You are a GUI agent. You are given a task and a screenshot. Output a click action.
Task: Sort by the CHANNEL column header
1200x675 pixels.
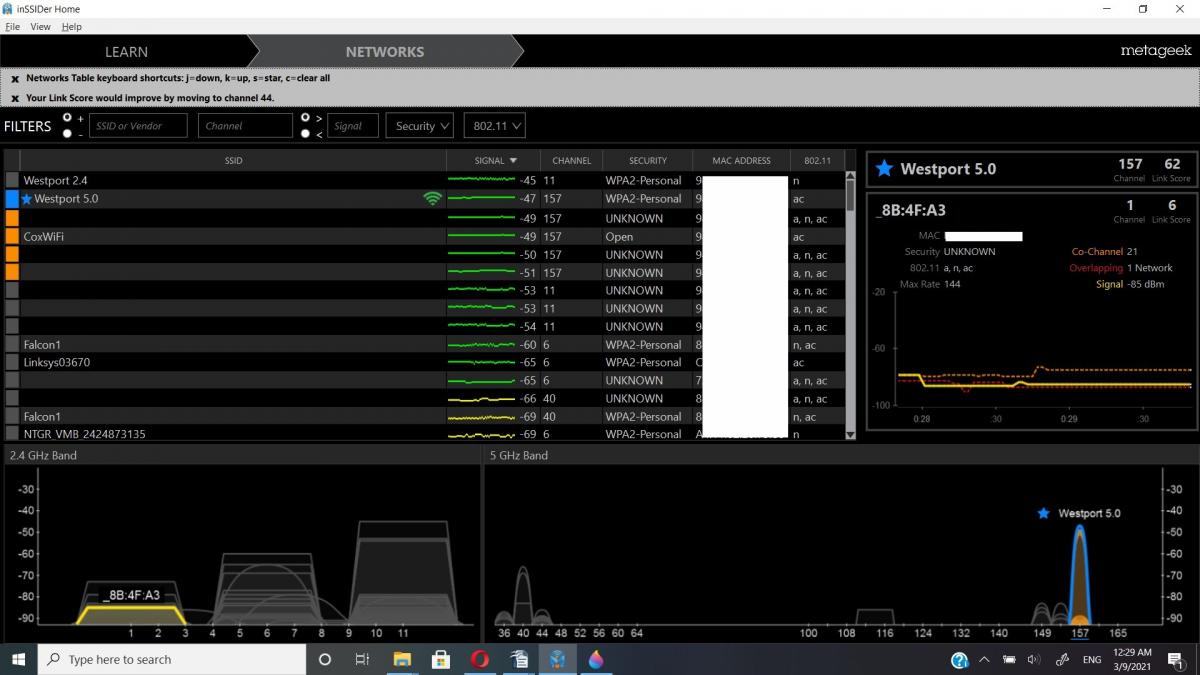[x=572, y=160]
